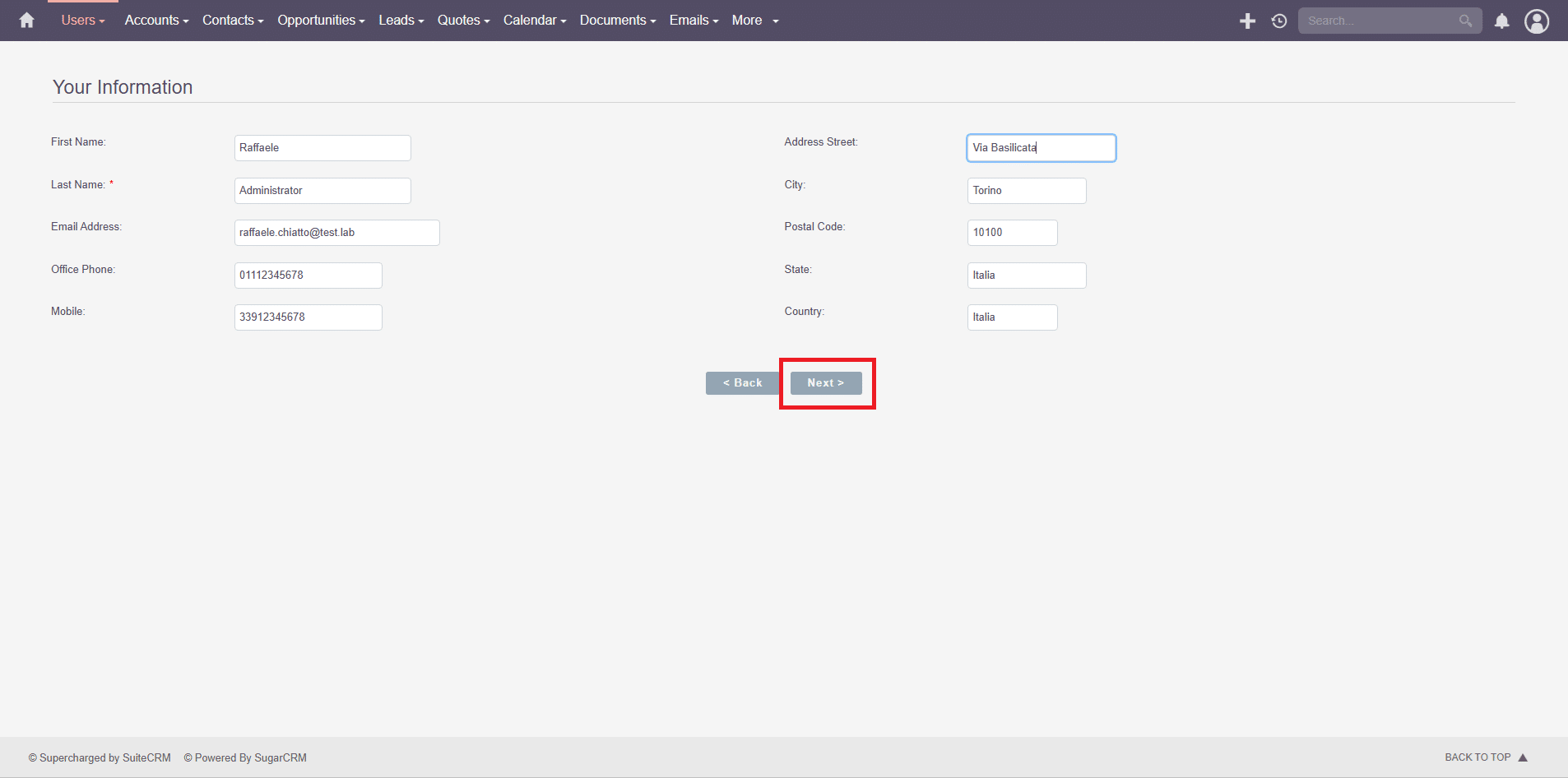Expand the Opportunities dropdown menu
Viewport: 1568px width, 778px height.
point(321,21)
